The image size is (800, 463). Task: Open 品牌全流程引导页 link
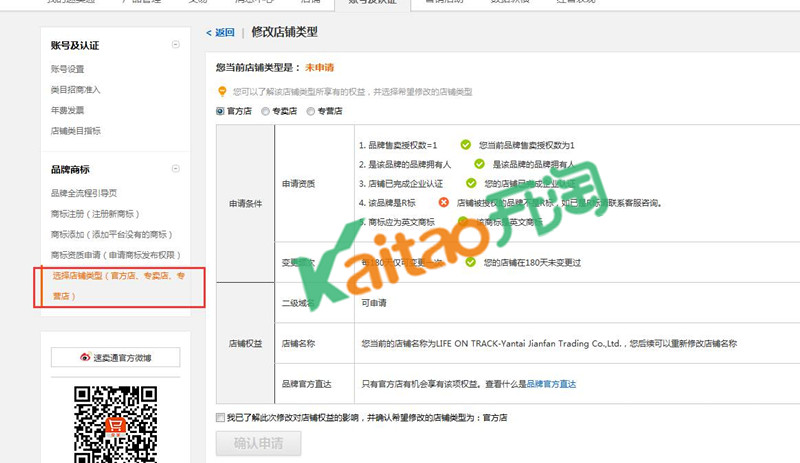coord(84,193)
